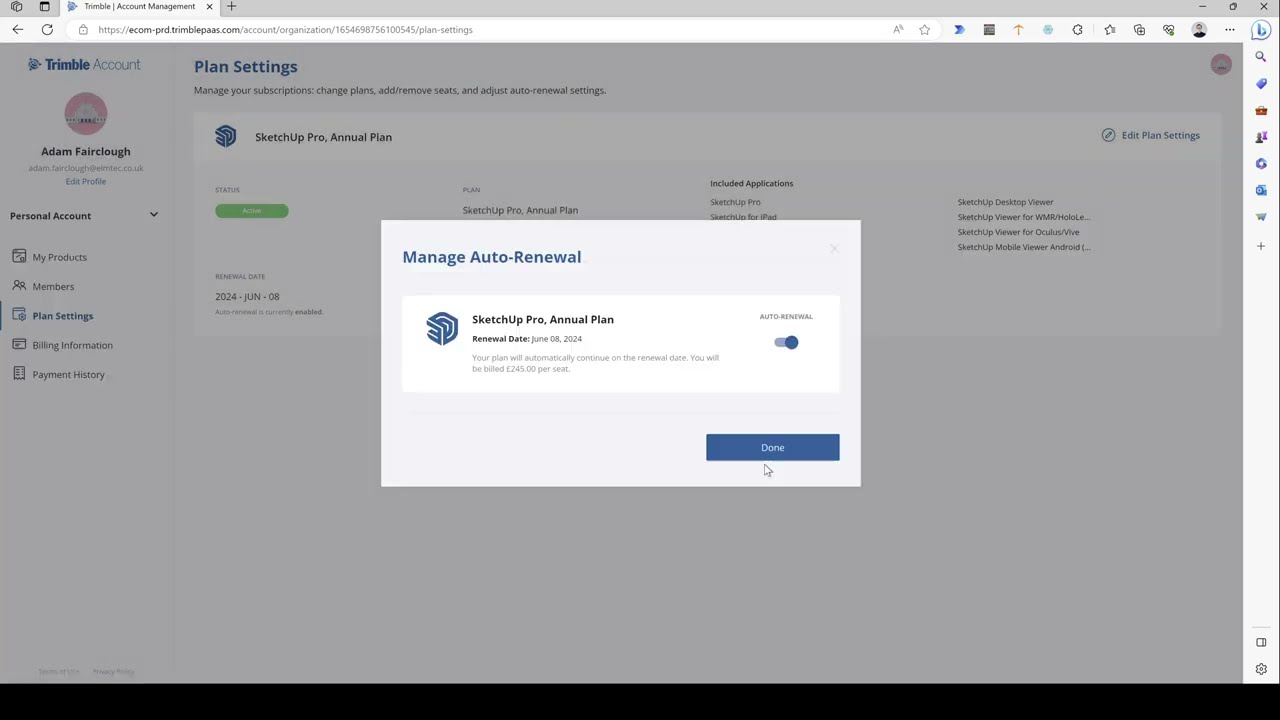Viewport: 1280px width, 720px height.
Task: Click the address bar URL
Action: pos(285,30)
